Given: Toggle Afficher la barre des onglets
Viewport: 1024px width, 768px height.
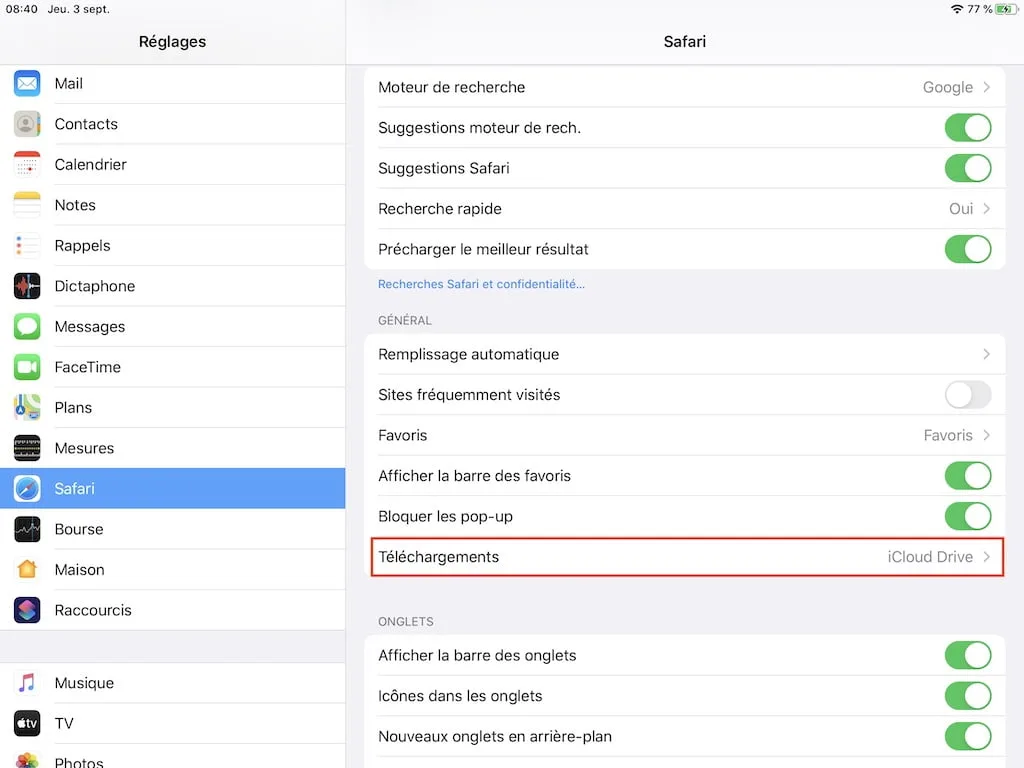Looking at the screenshot, I should [967, 655].
